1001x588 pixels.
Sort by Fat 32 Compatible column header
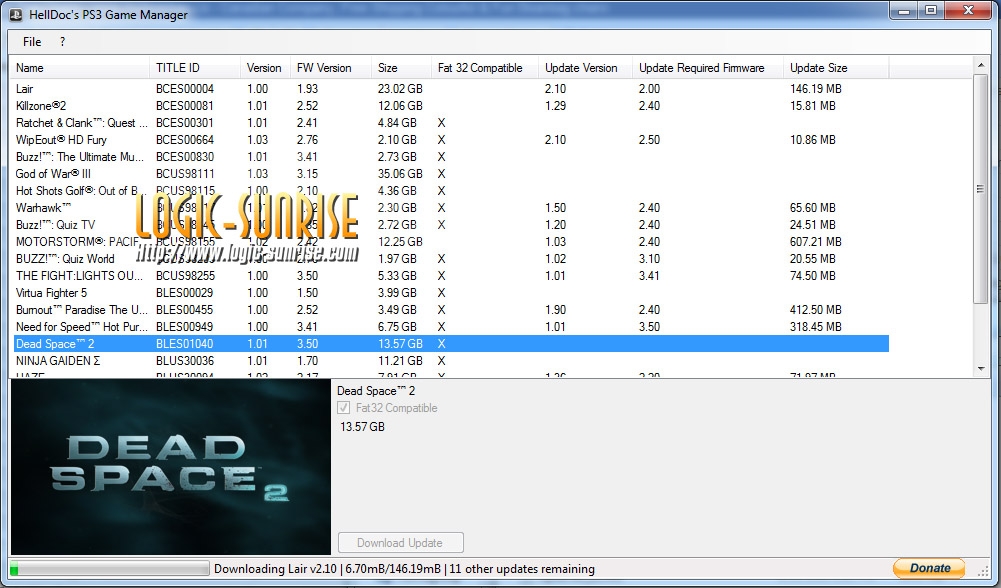click(485, 68)
